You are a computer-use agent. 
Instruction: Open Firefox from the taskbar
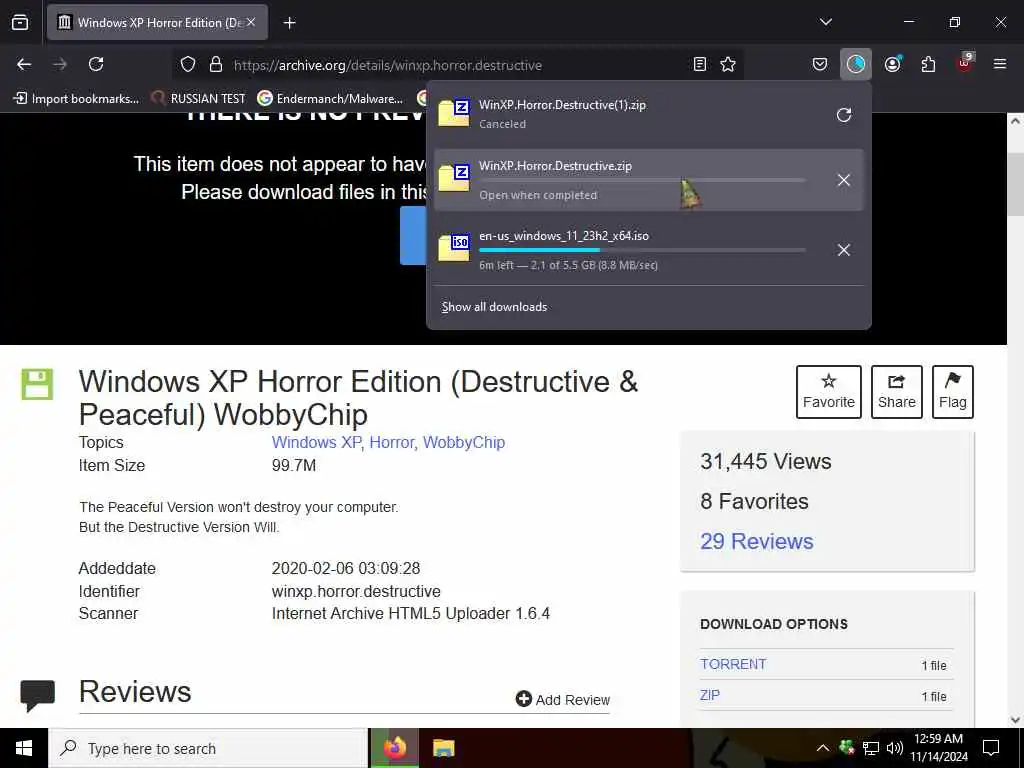[394, 748]
